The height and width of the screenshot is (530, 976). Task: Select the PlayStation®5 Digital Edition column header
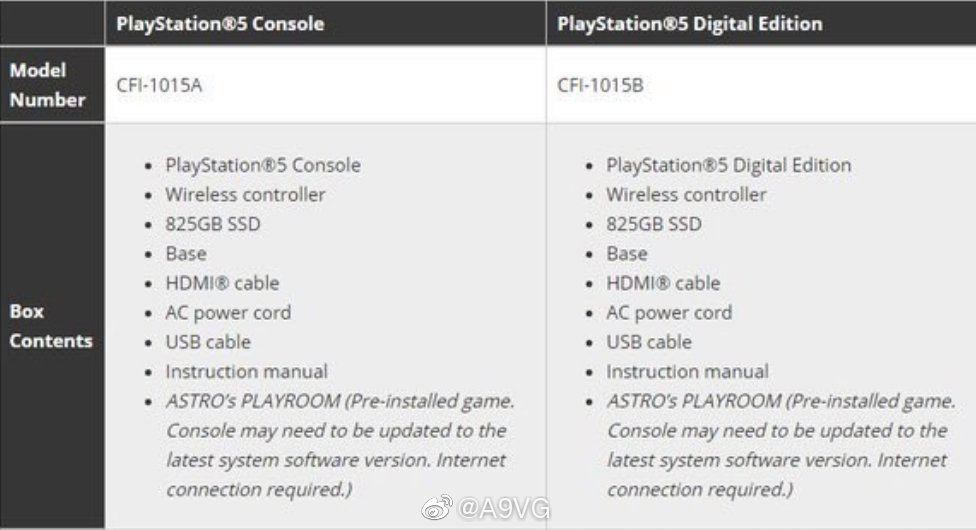click(x=687, y=23)
